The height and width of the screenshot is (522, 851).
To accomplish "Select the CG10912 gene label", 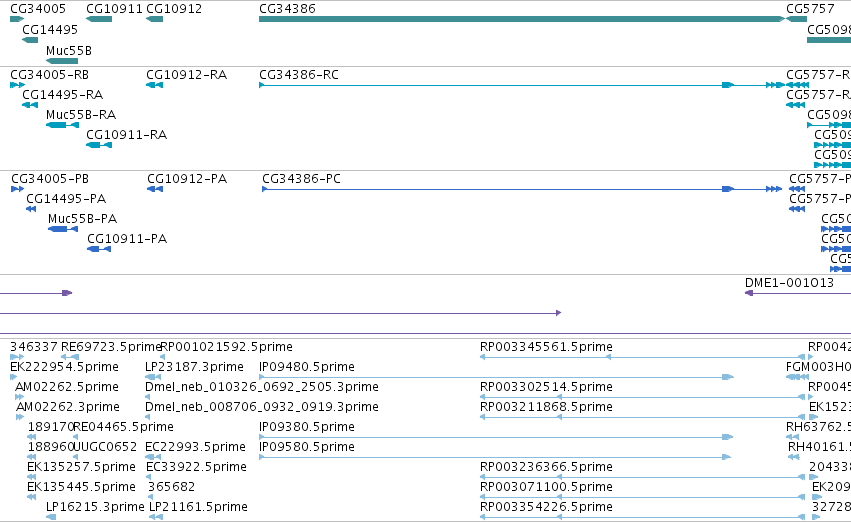I will pos(174,9).
